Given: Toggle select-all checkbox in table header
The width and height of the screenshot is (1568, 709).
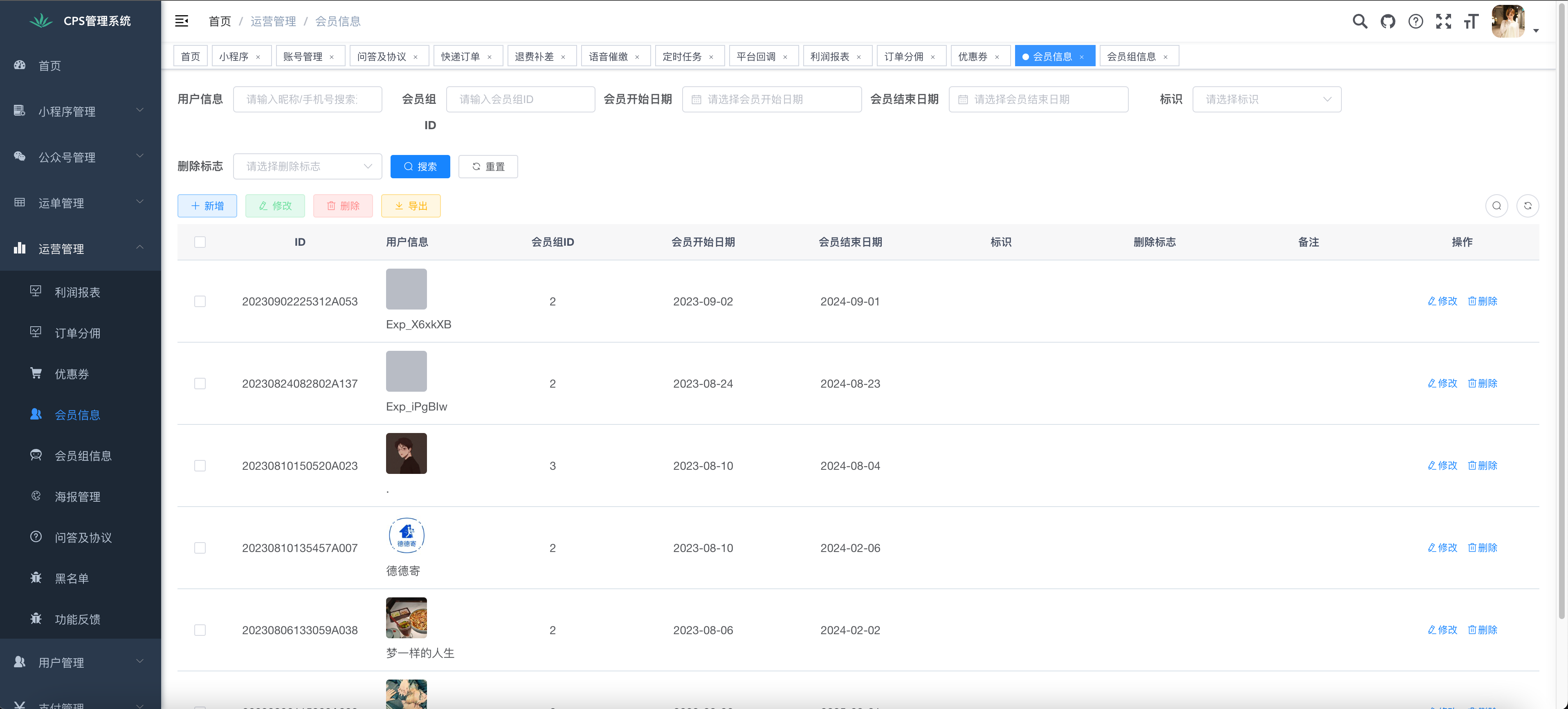Looking at the screenshot, I should point(200,242).
